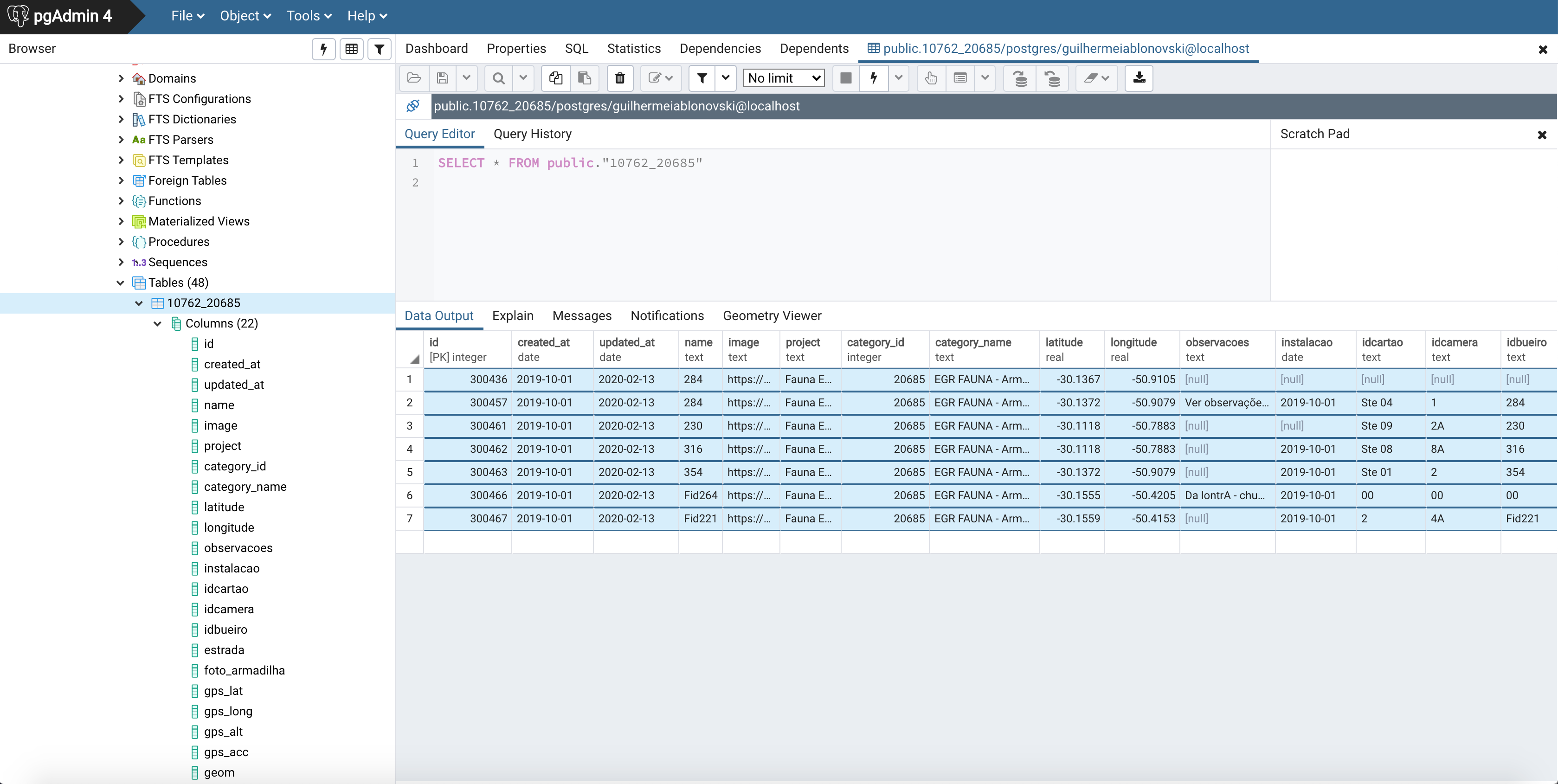The width and height of the screenshot is (1558, 784).
Task: Collapse the Tables (48) tree node
Action: [120, 283]
